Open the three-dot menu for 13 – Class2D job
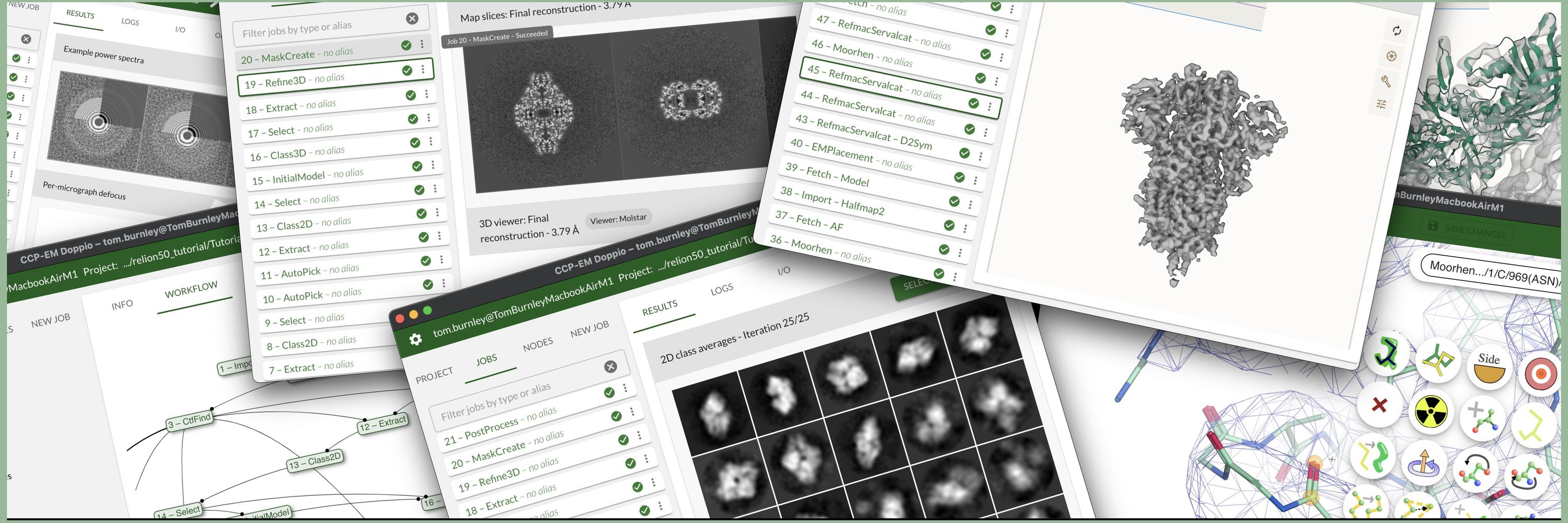1568x523 pixels. coord(437,212)
